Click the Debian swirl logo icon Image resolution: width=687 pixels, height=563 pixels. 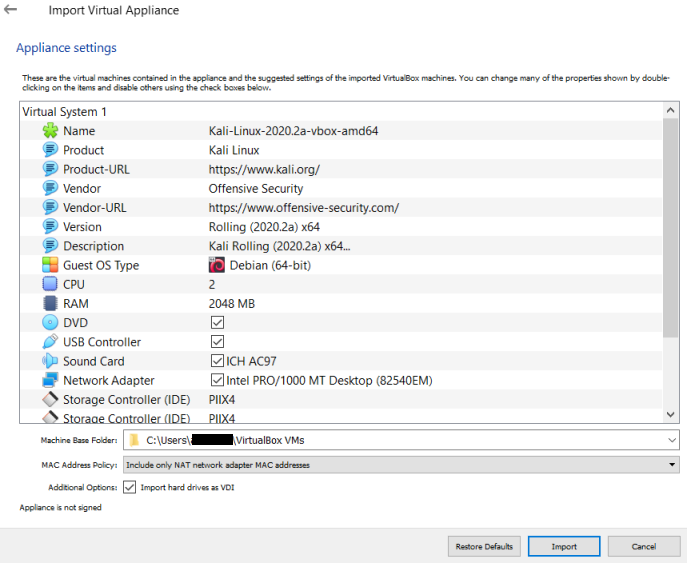click(x=216, y=265)
